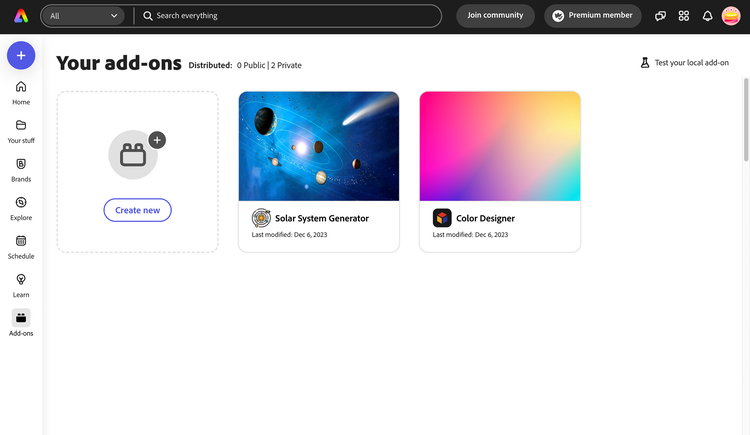Click Join community button
This screenshot has height=435, width=750.
(x=495, y=15)
